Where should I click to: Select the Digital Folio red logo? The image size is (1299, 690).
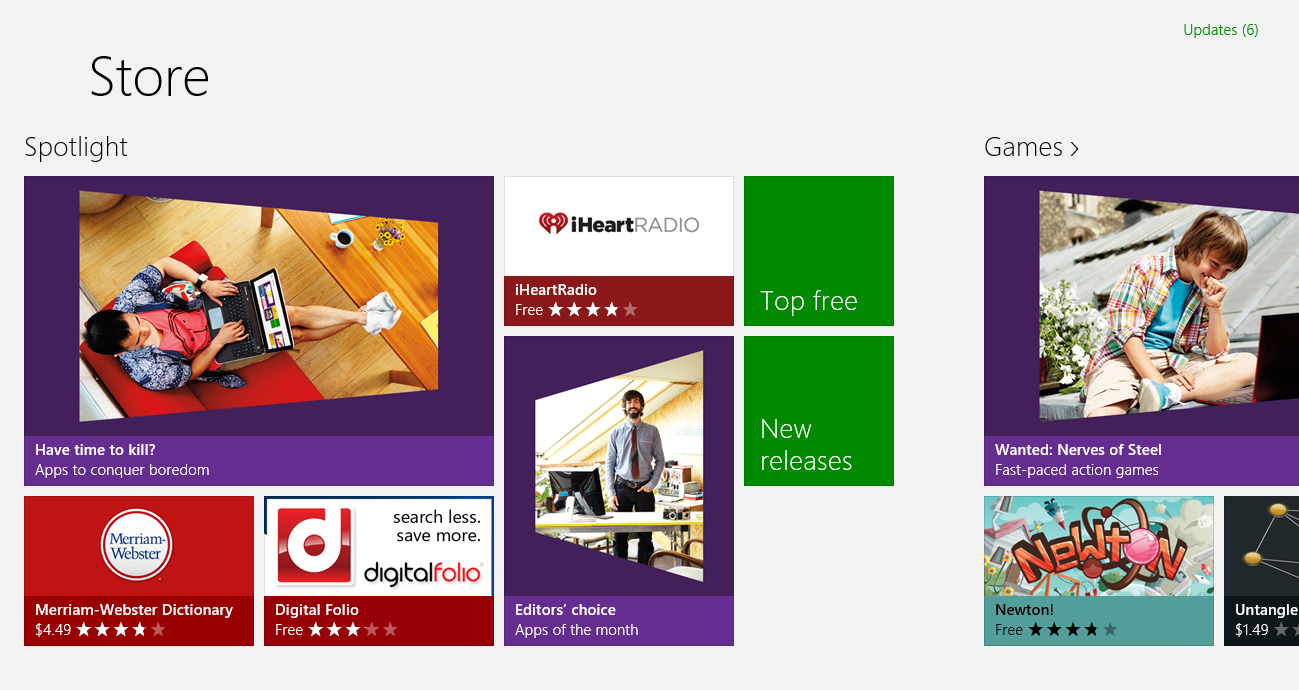[314, 546]
